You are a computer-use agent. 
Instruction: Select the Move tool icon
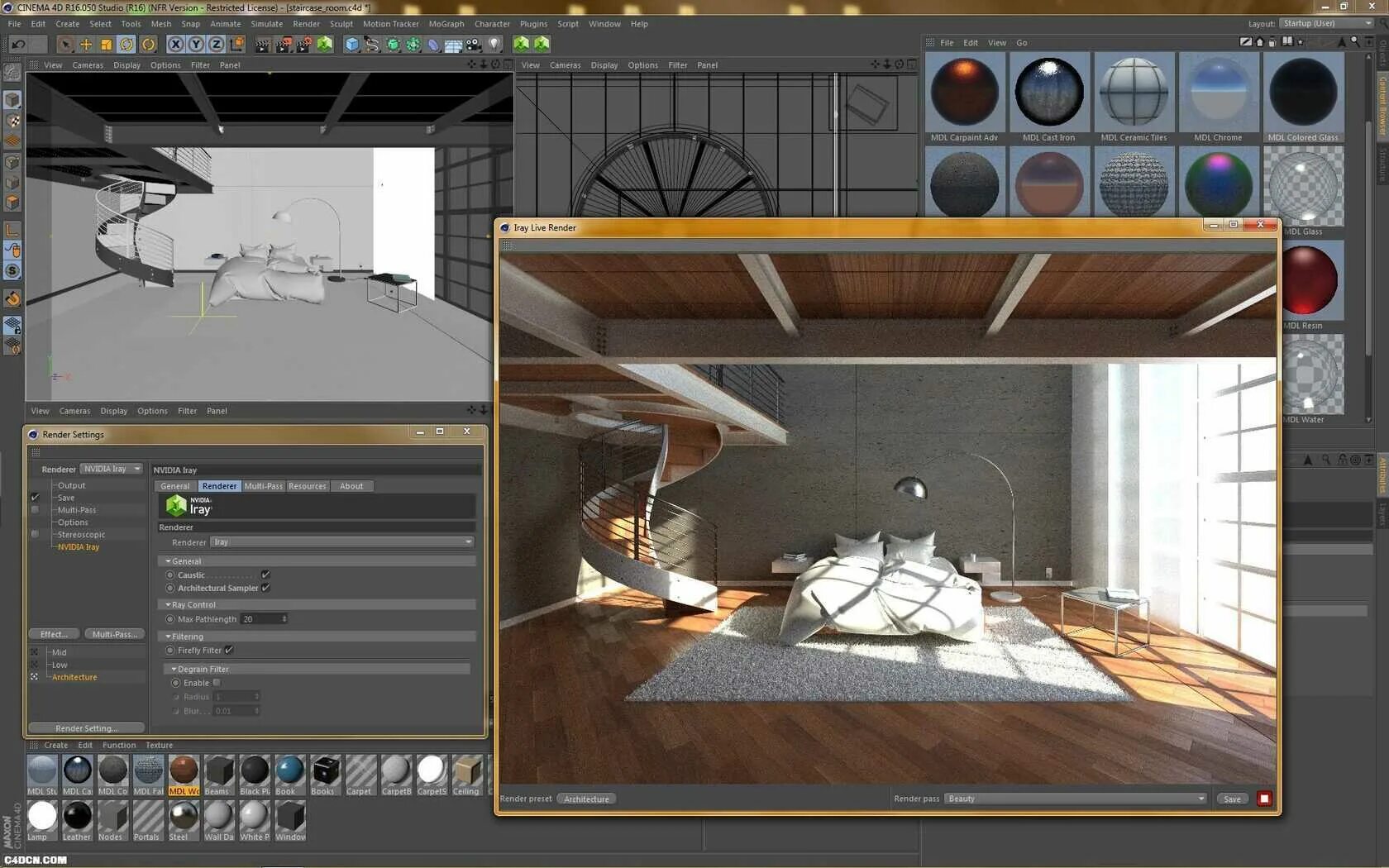[86, 45]
